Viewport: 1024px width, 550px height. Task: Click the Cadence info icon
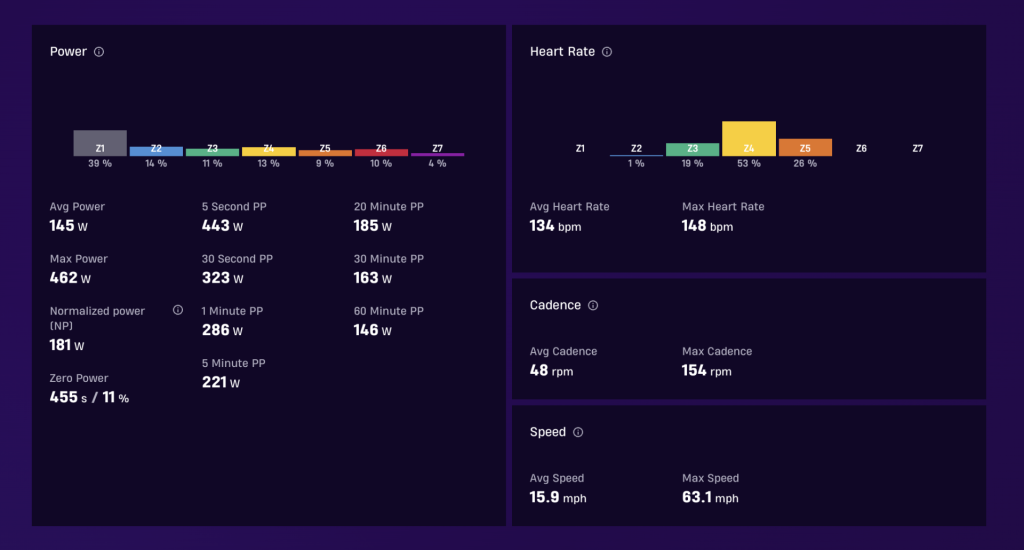(593, 305)
